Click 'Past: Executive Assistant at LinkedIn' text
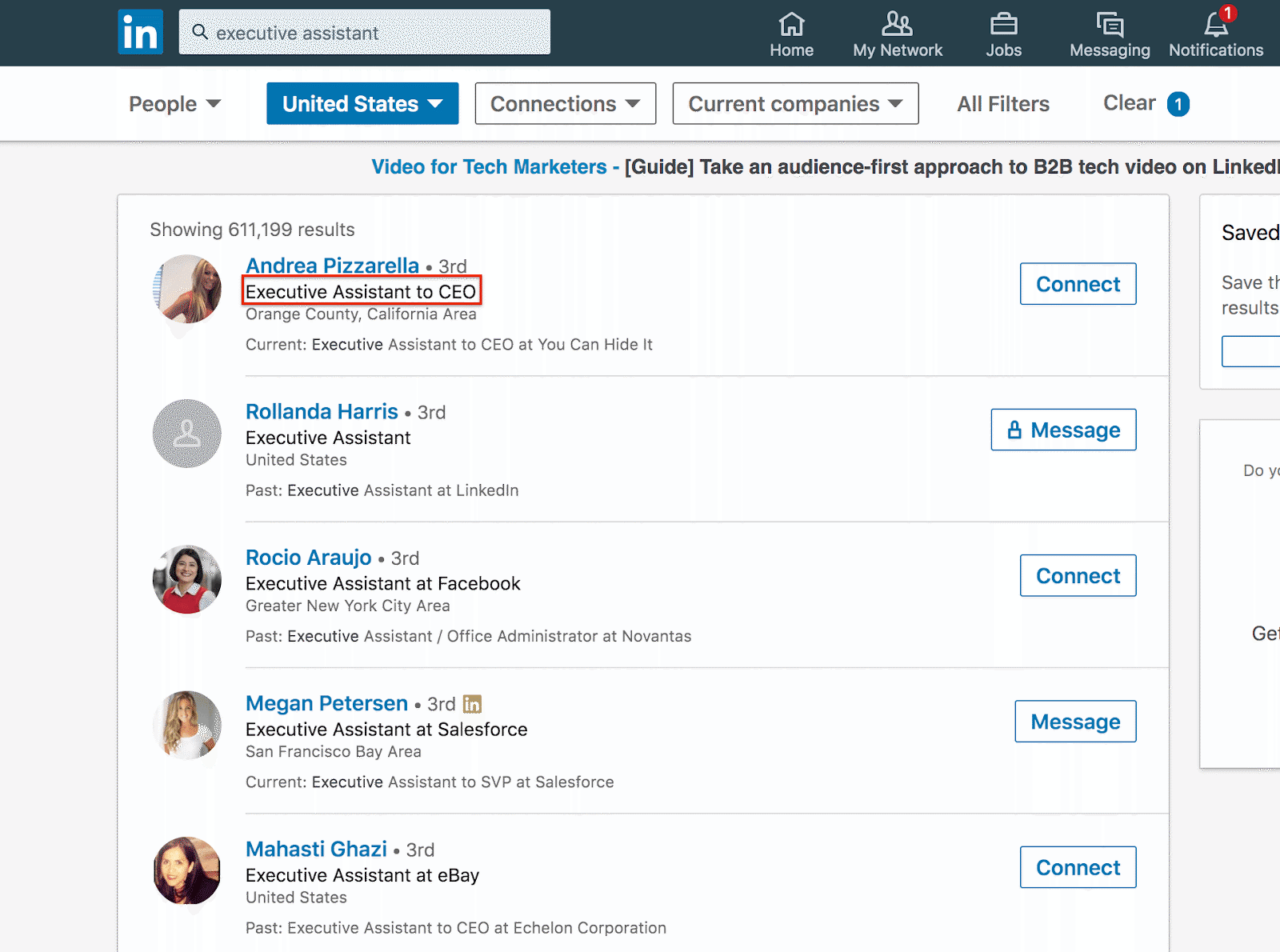The image size is (1280, 952). click(x=382, y=490)
